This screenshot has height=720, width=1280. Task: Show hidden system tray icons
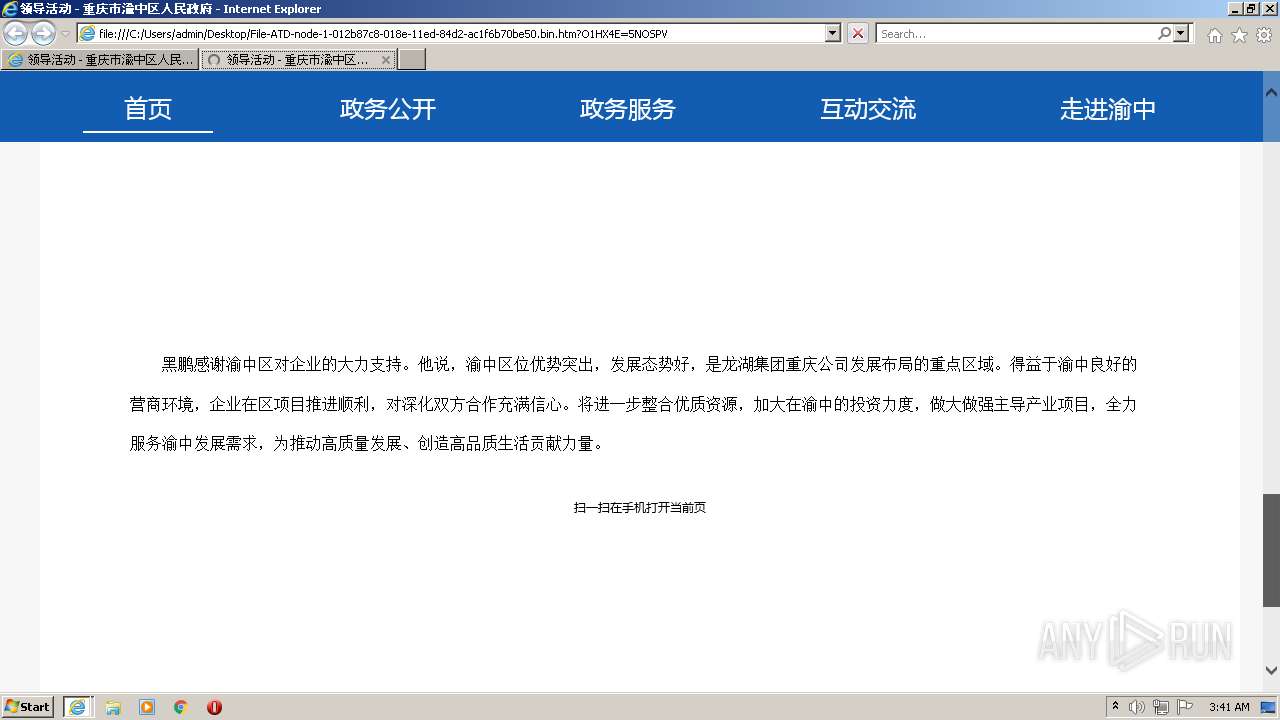[1115, 707]
